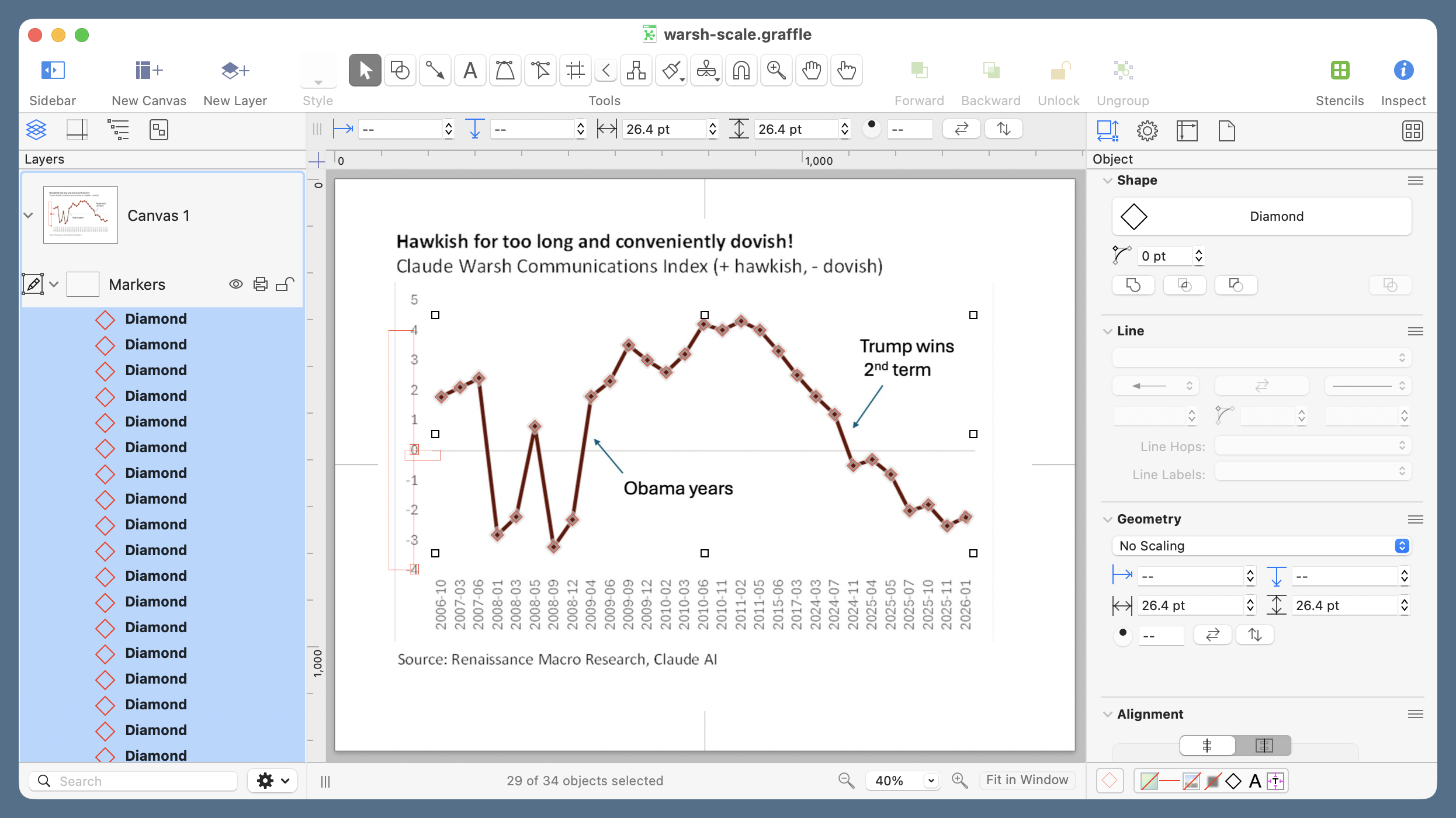Select the first Diamond item in Layers list

pos(155,318)
